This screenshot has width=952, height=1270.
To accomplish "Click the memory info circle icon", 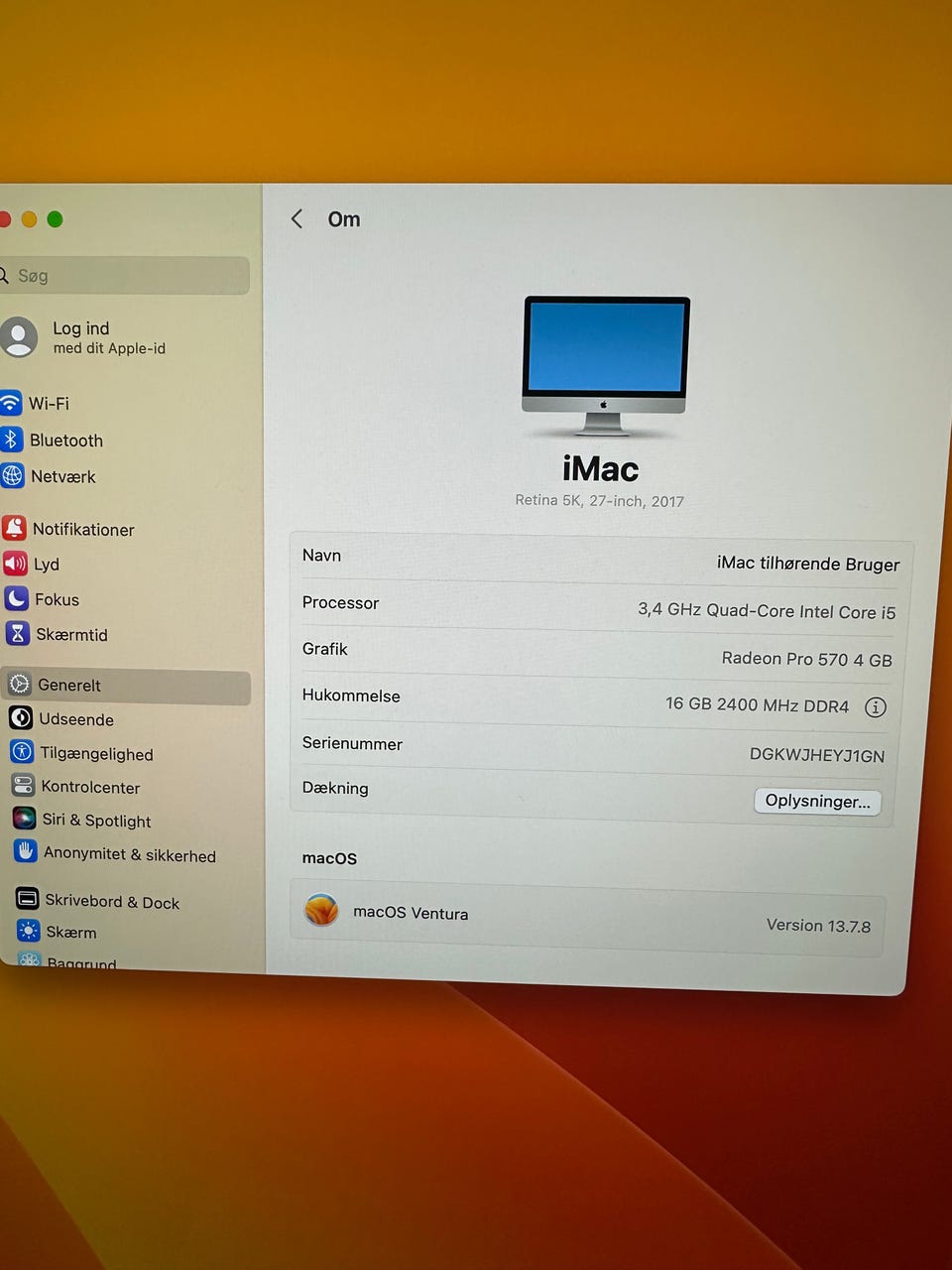I will click(876, 707).
